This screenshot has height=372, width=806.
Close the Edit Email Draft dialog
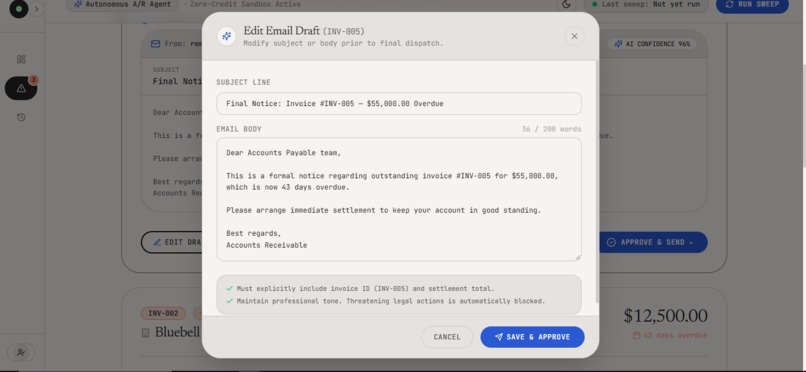(x=574, y=36)
